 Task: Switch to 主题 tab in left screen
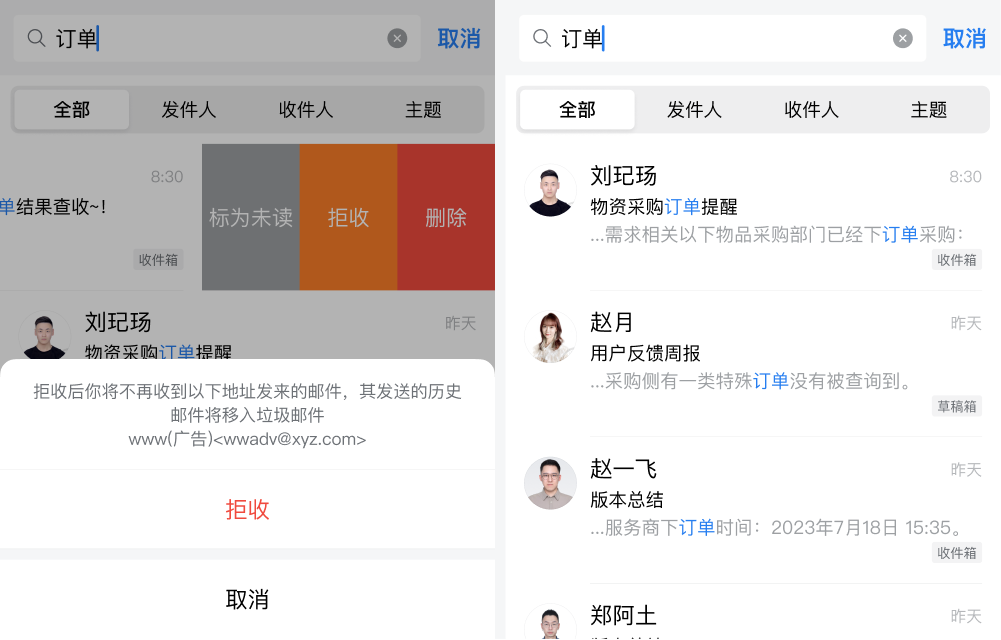(x=423, y=110)
